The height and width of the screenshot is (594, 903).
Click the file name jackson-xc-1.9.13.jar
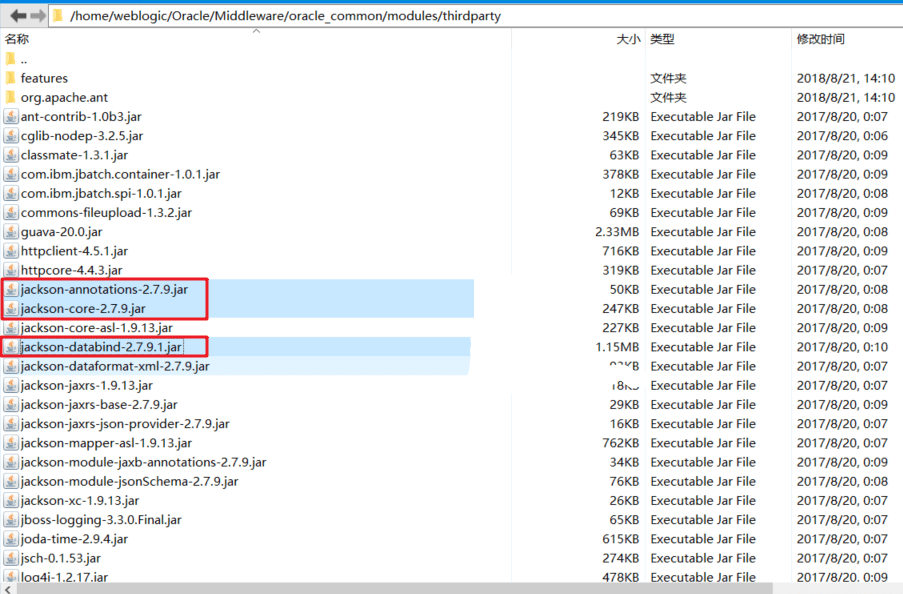coord(79,500)
